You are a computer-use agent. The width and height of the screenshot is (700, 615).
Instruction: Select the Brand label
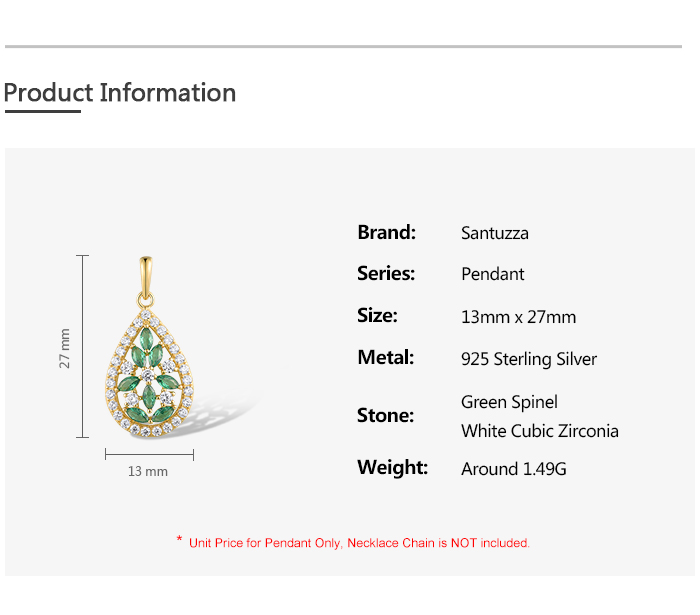pos(386,233)
